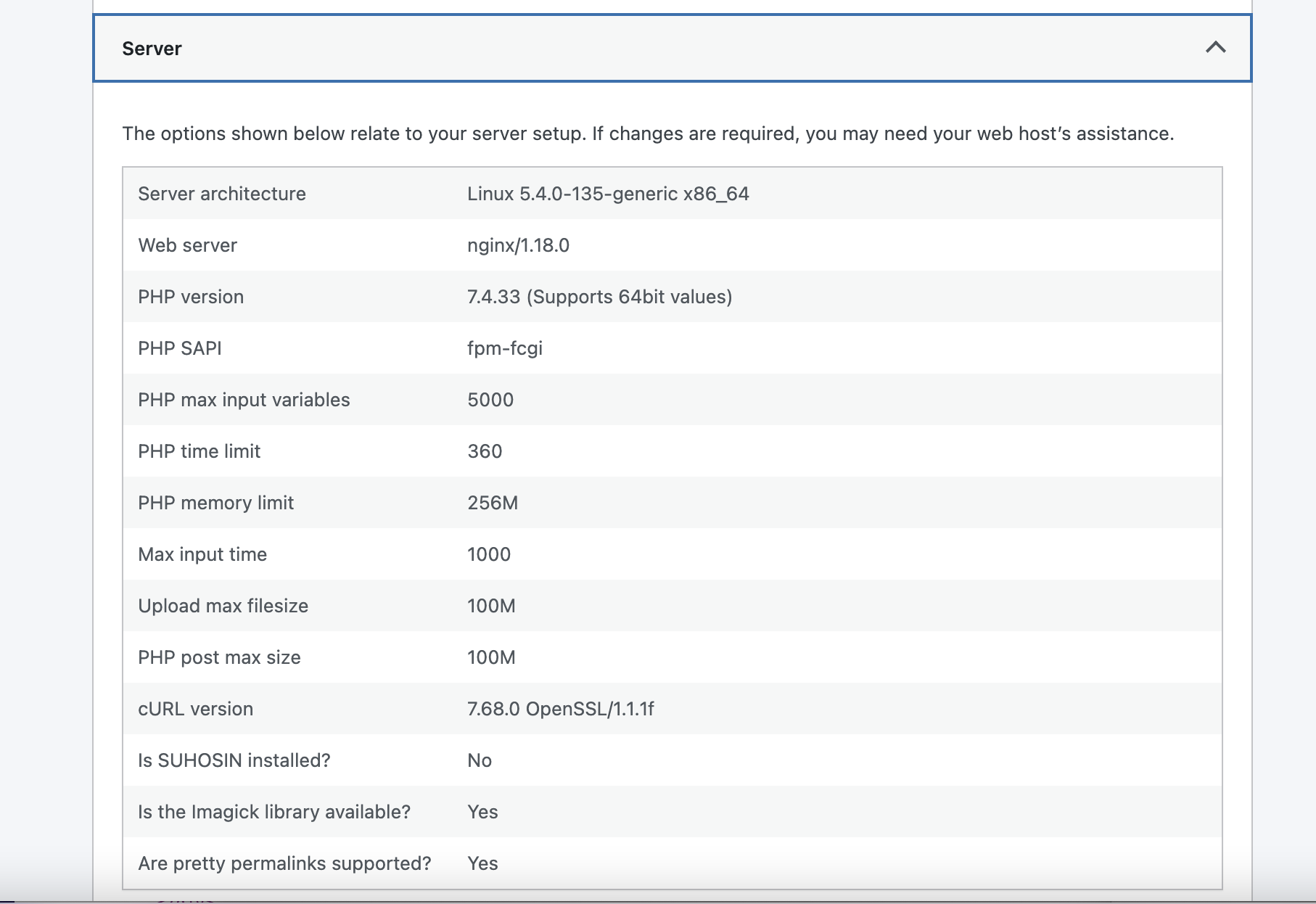Viewport: 1316px width, 904px height.
Task: Click the 360 value
Action: pos(485,451)
